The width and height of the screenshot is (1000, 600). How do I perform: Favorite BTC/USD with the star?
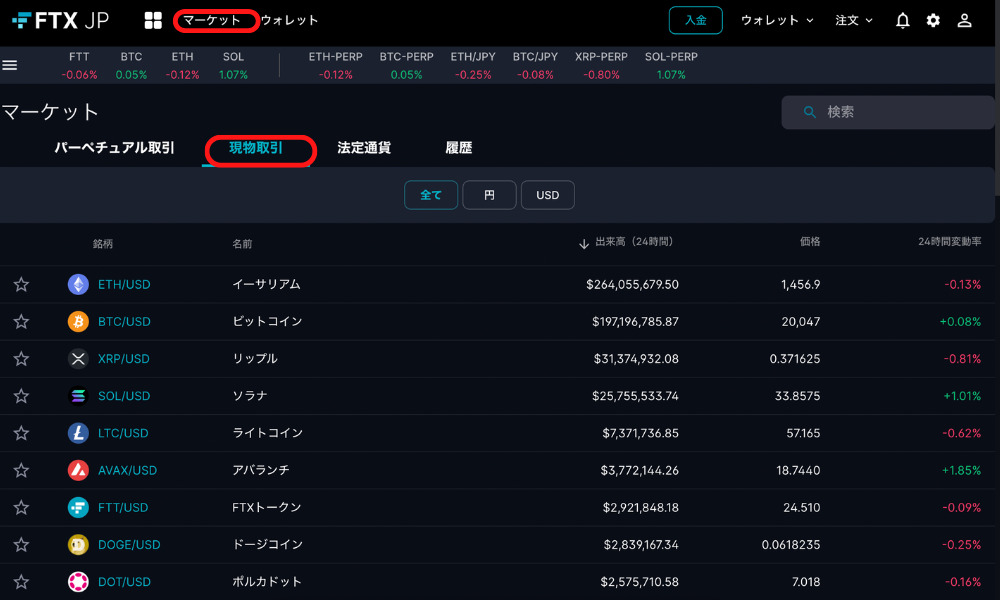coord(21,321)
